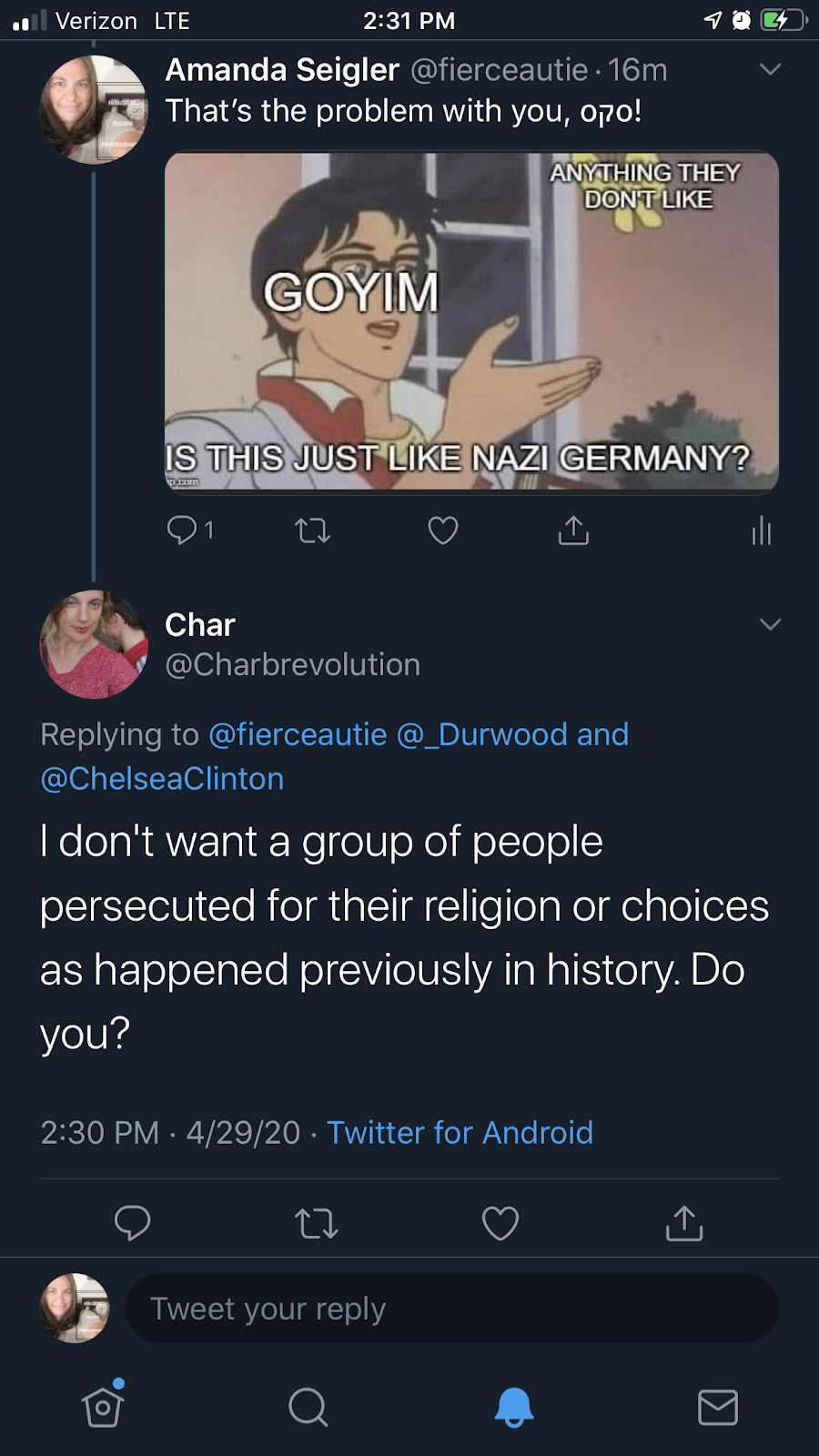Share Char's tweet

[x=684, y=1223]
